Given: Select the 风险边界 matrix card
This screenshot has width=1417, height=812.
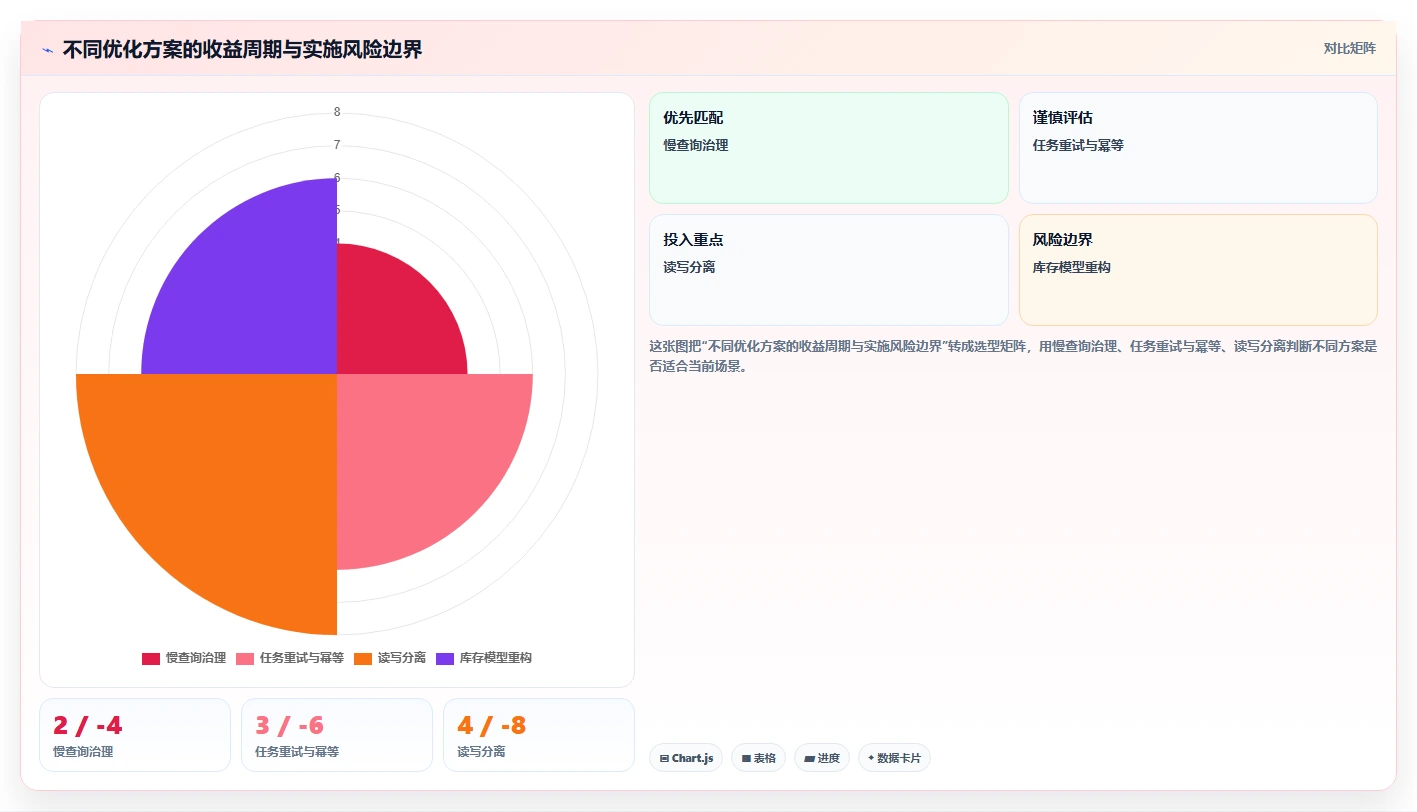Looking at the screenshot, I should 1198,270.
